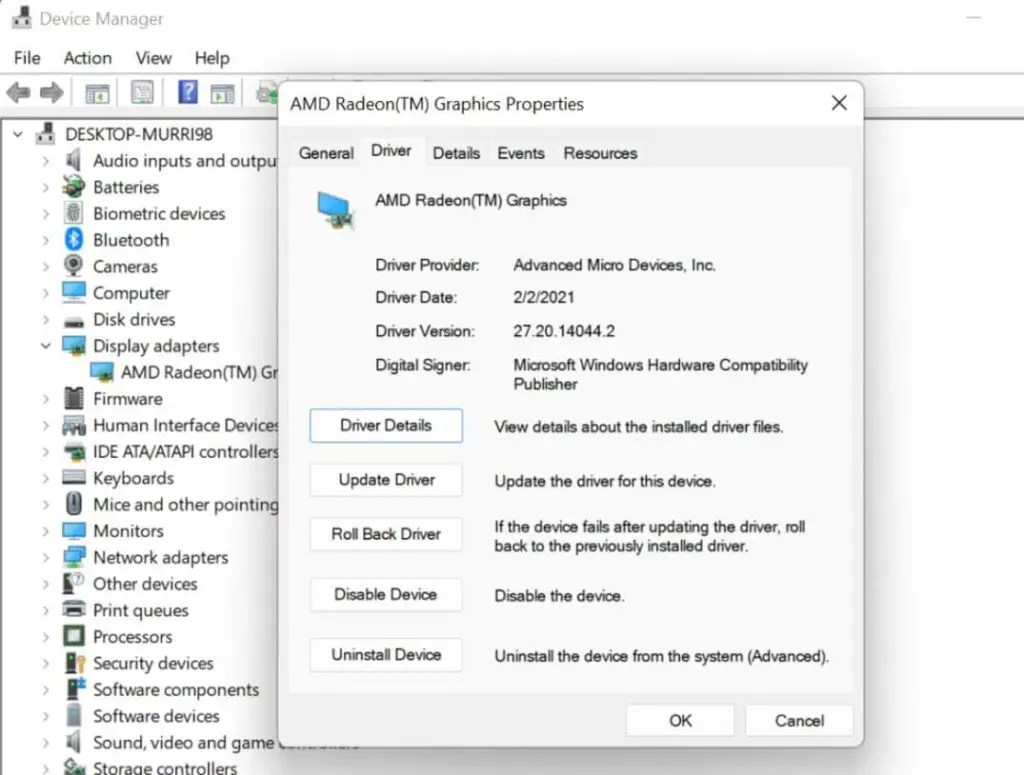Click the Cancel button in properties dialog
The height and width of the screenshot is (775, 1024).
[x=798, y=720]
